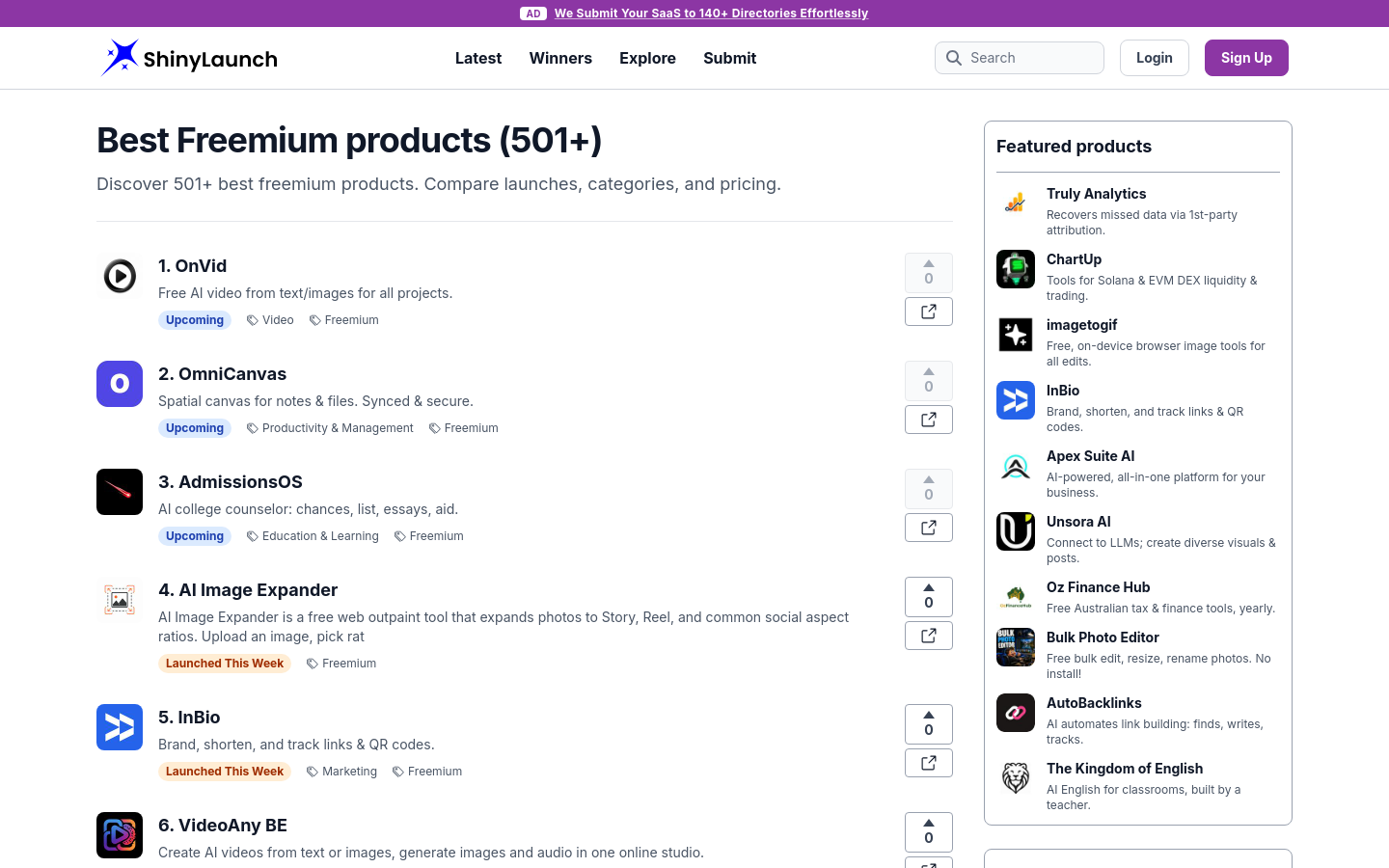1389x868 pixels.
Task: Upvote InBio in the product list
Action: coord(929,724)
